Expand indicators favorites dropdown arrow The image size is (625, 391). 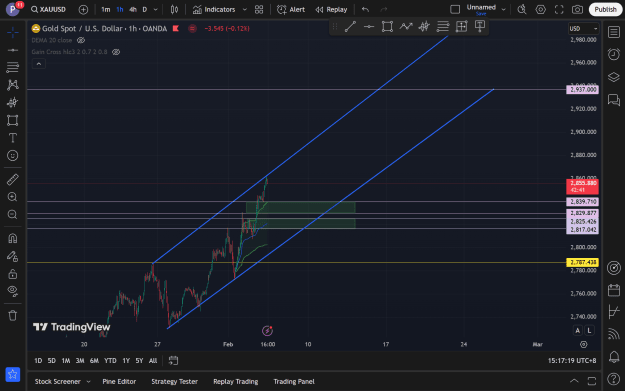click(x=245, y=10)
